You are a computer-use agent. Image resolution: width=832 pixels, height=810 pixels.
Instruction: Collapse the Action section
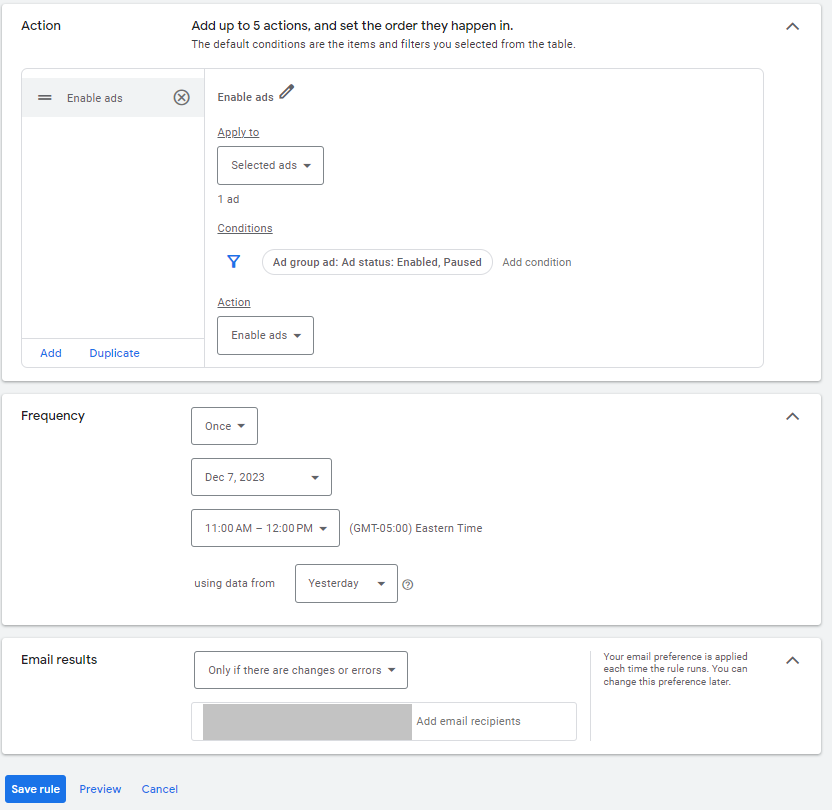point(792,26)
